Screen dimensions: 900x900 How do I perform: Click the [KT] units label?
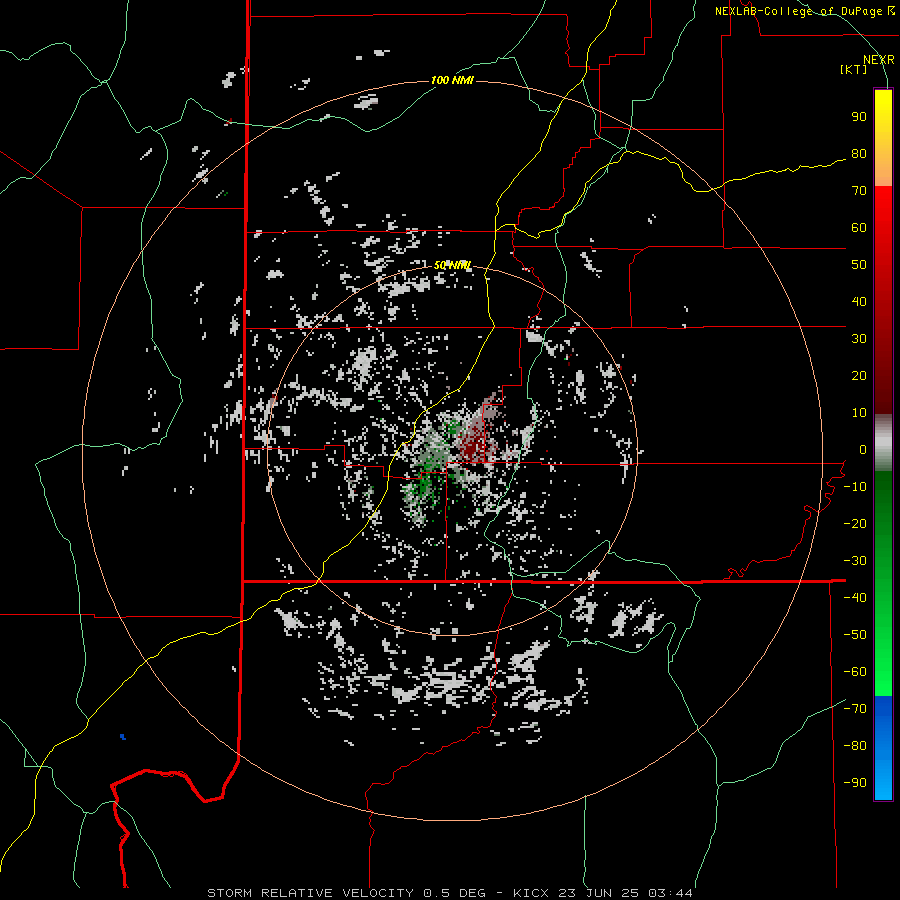pyautogui.click(x=853, y=69)
